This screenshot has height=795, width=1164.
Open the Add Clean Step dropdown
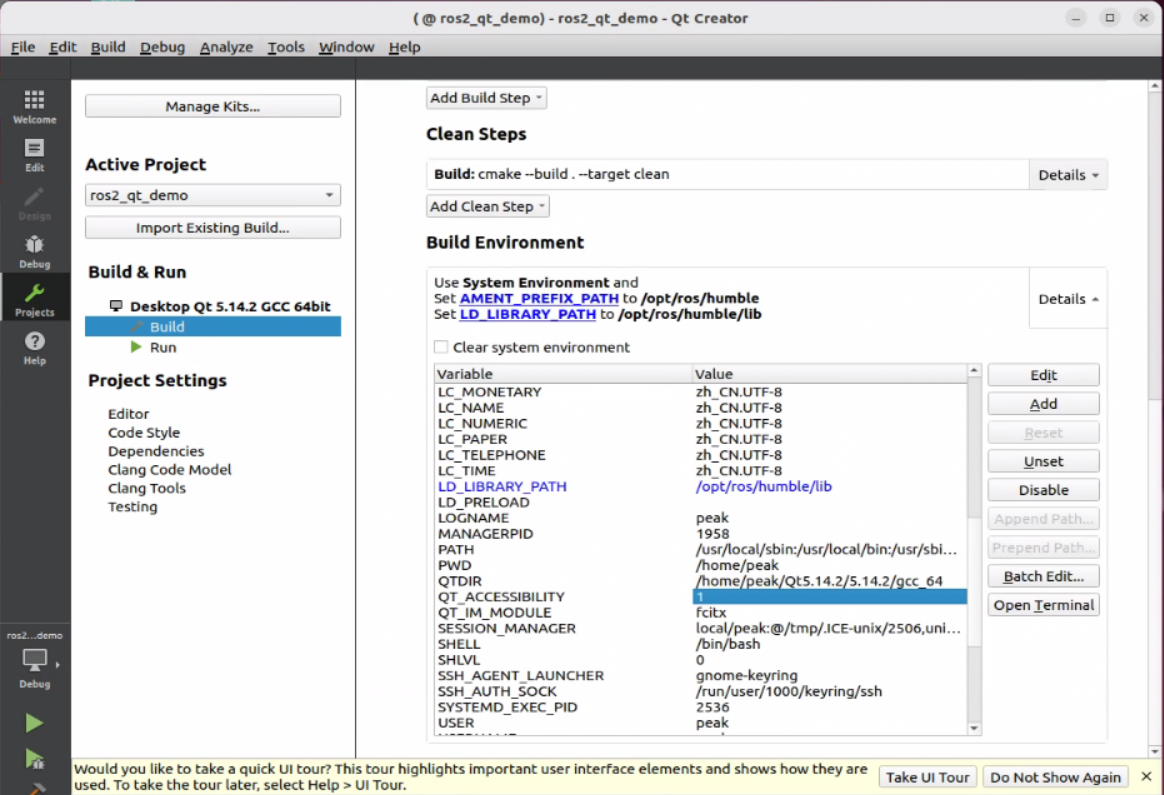488,206
